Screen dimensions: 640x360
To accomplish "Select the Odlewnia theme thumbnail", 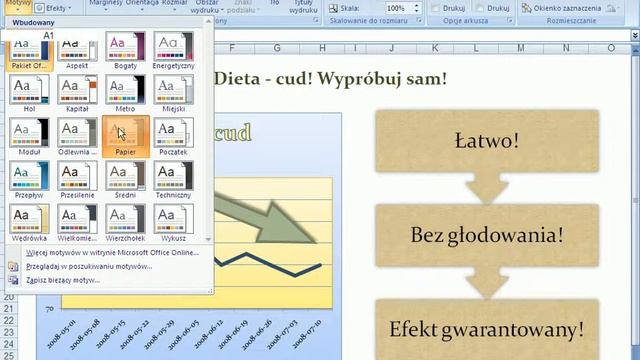I will 77,137.
